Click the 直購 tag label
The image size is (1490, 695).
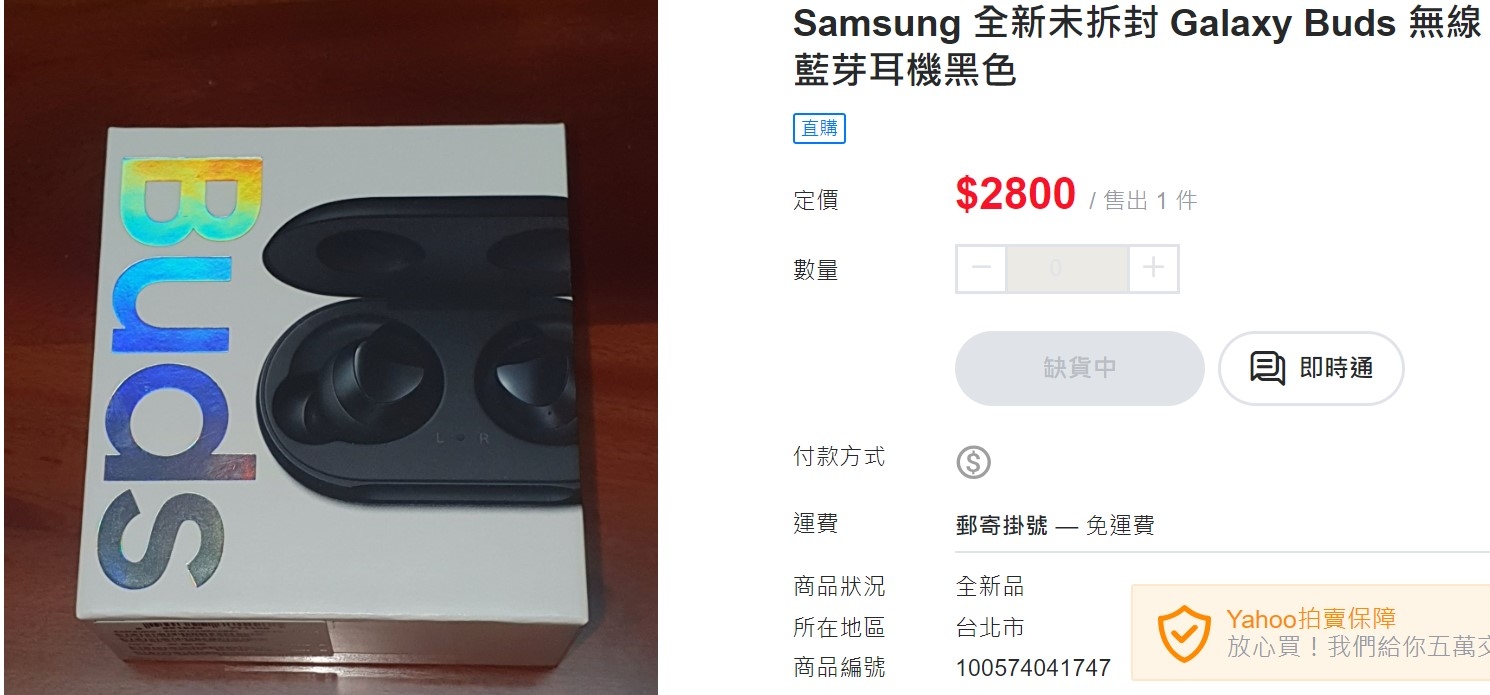pos(819,129)
